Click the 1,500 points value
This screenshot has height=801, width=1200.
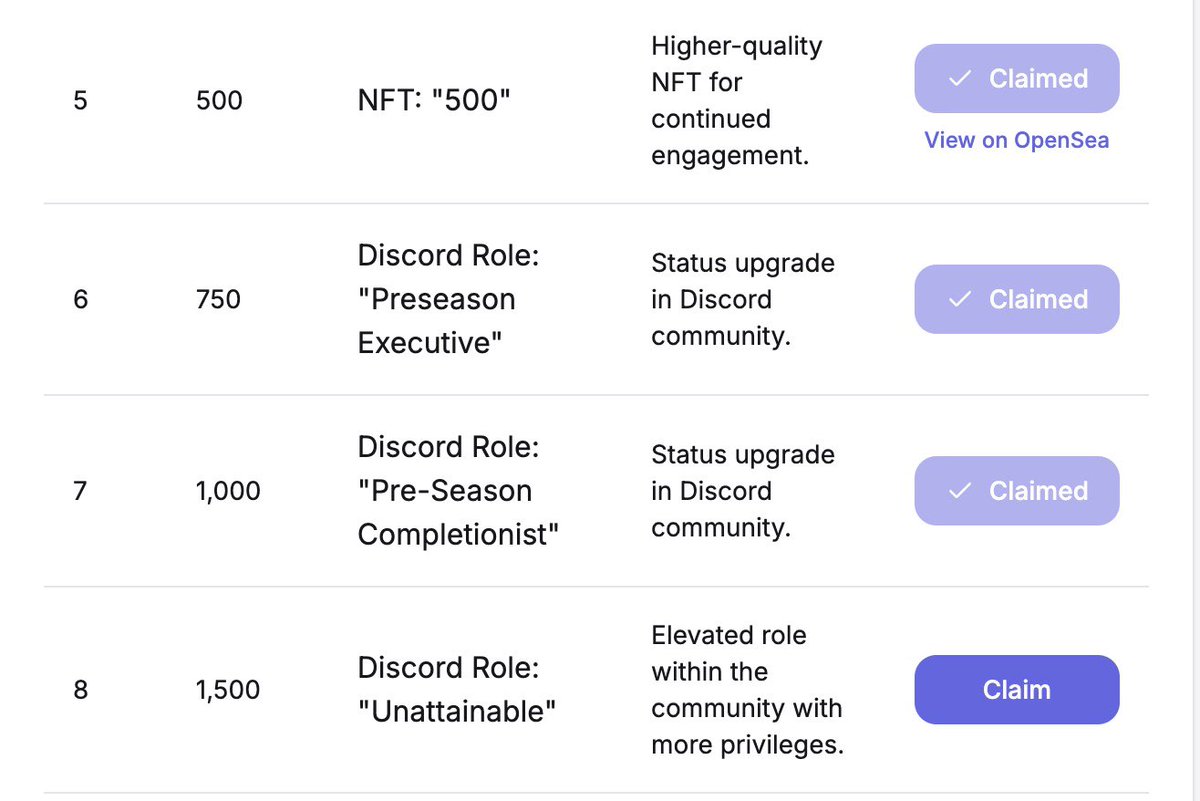point(228,690)
